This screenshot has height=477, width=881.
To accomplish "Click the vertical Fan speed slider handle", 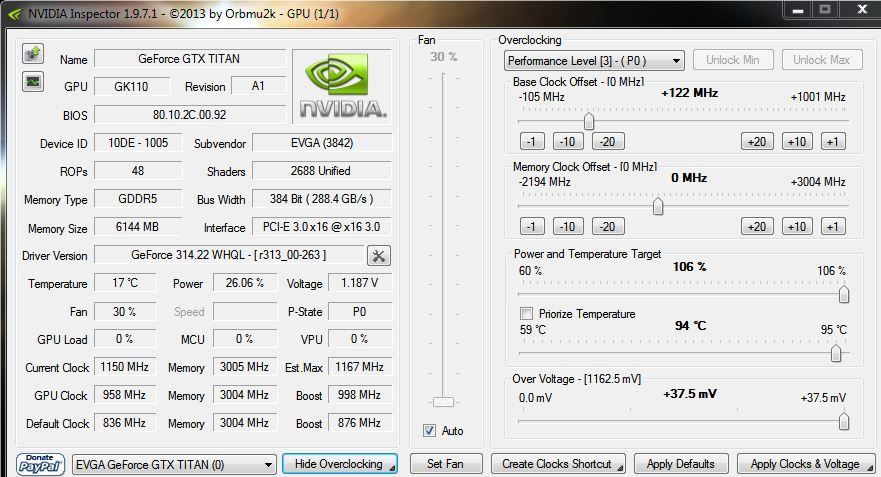I will click(443, 402).
